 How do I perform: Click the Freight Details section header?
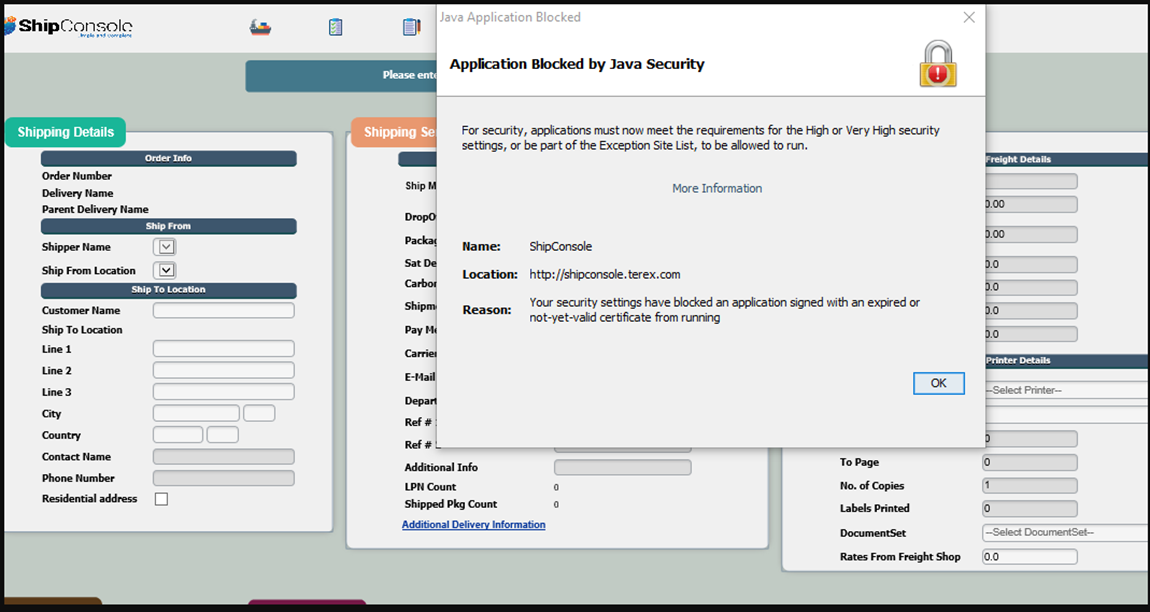pos(1067,159)
